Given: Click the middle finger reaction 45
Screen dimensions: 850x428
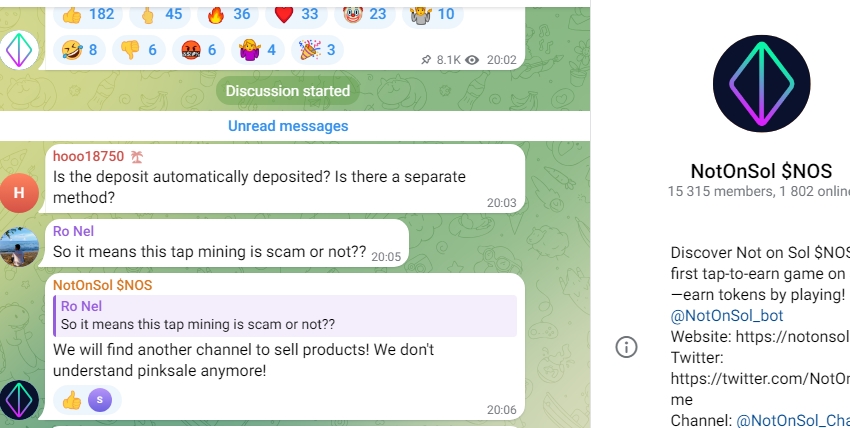Looking at the screenshot, I should click(160, 15).
